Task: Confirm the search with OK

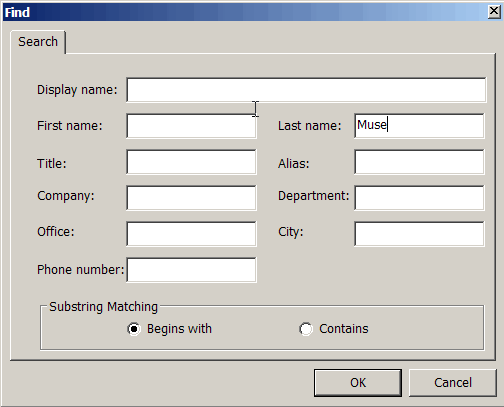Action: point(358,383)
